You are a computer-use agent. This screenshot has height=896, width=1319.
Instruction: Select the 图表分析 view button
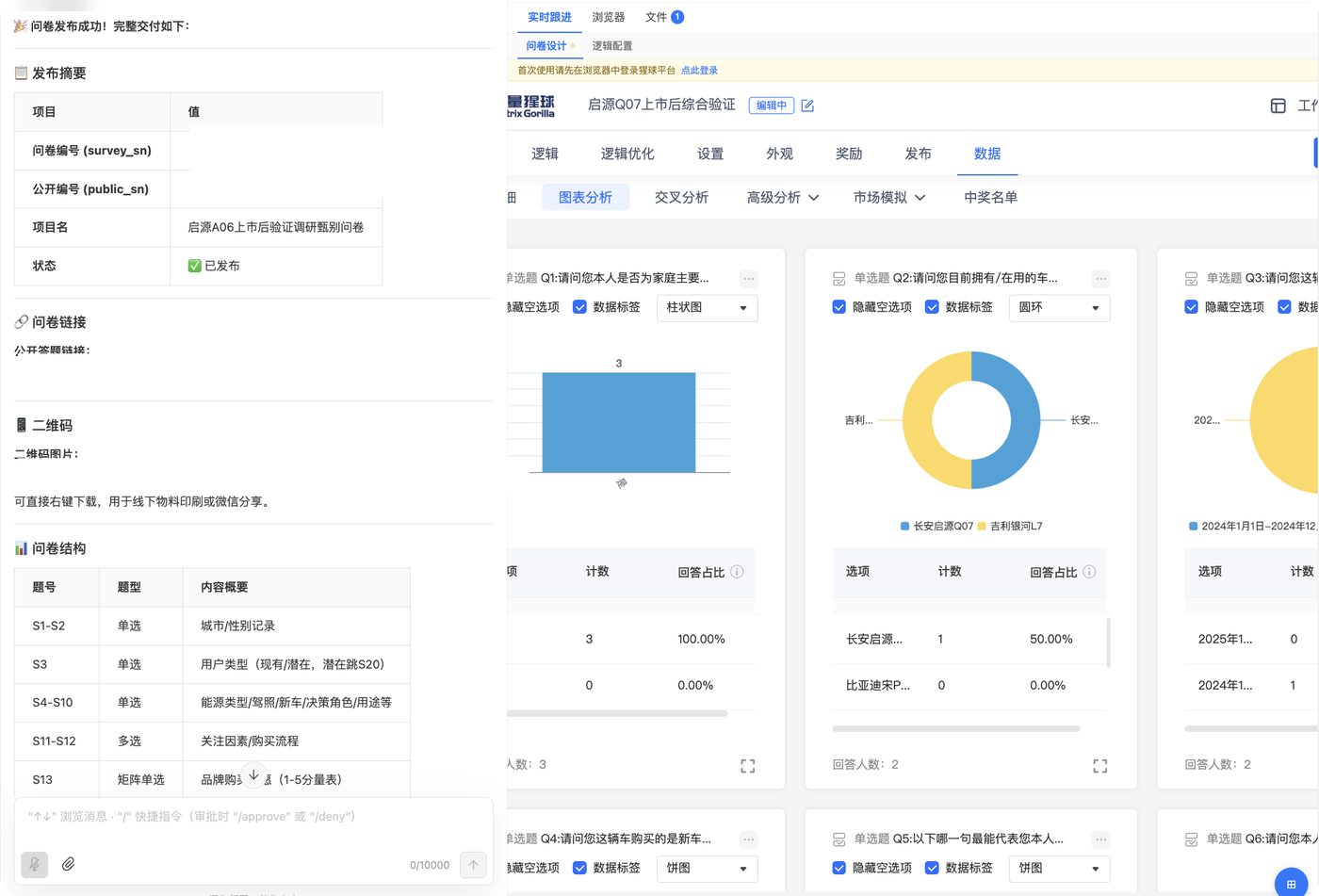pos(585,198)
